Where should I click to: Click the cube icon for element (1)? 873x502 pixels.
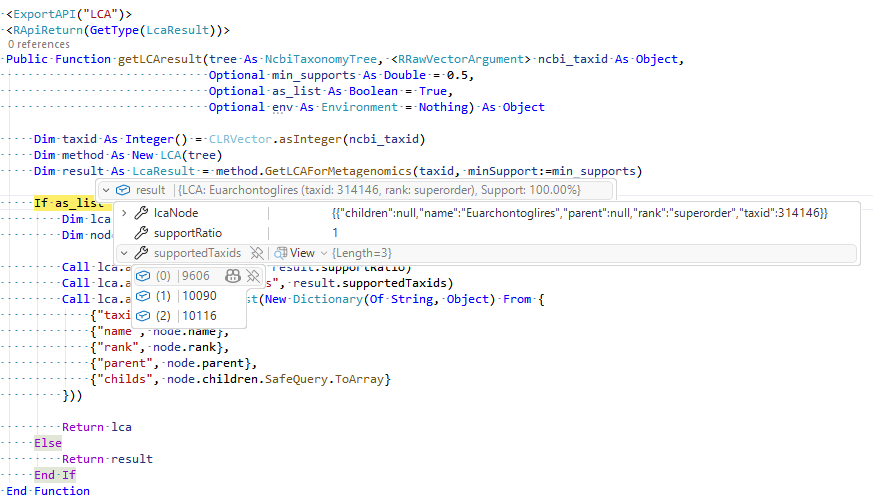coord(142,296)
